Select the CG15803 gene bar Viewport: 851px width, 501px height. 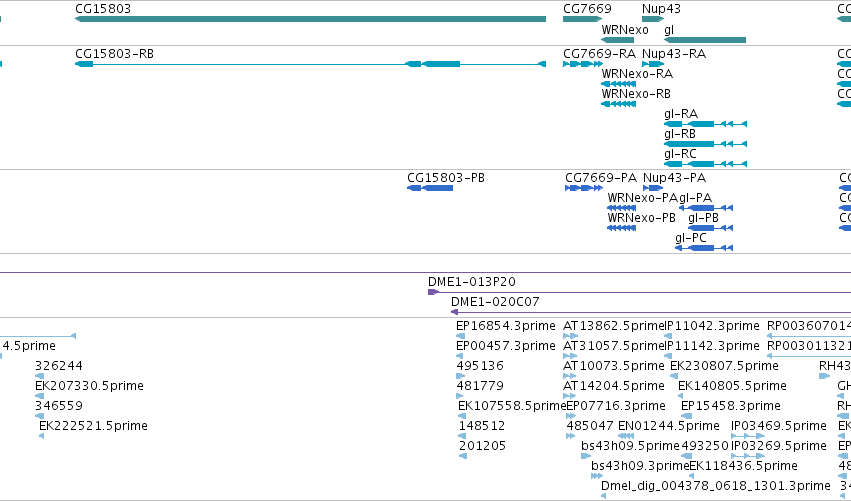pyautogui.click(x=310, y=19)
